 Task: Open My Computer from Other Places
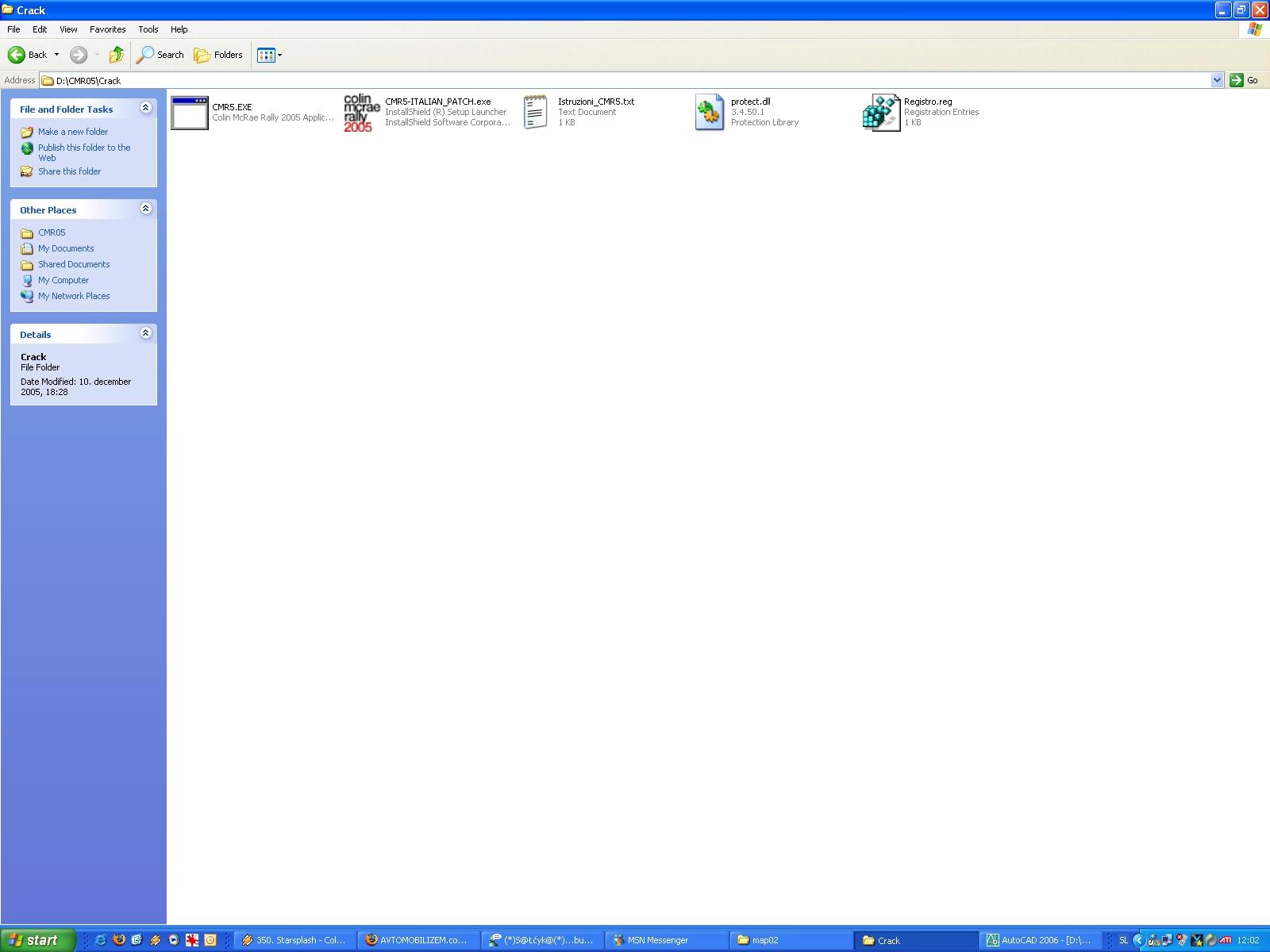pyautogui.click(x=63, y=280)
